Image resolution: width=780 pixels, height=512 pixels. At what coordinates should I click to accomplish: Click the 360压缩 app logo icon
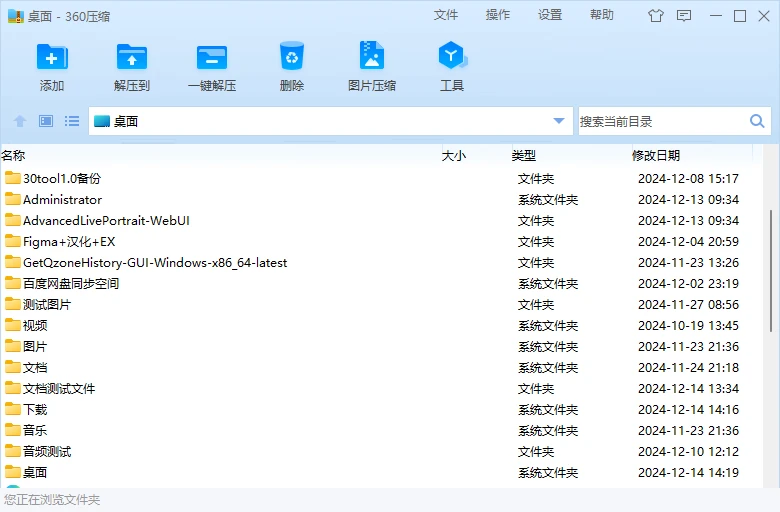(16, 16)
